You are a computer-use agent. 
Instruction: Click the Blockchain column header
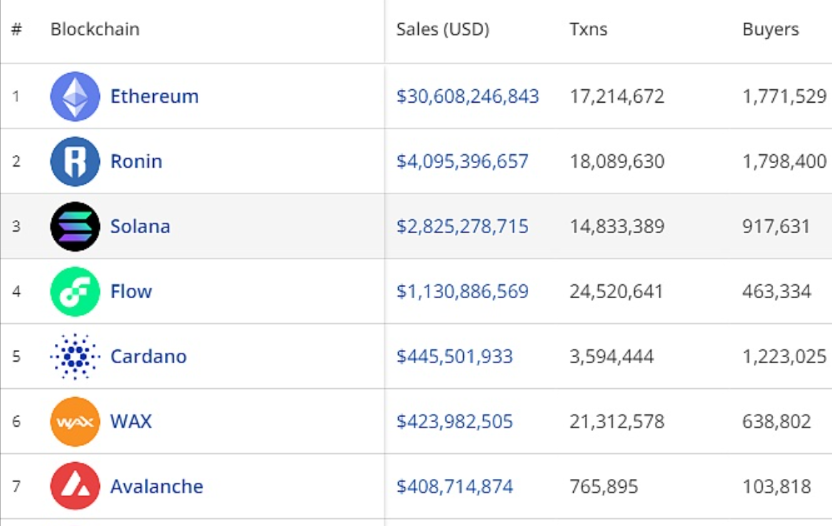[95, 30]
